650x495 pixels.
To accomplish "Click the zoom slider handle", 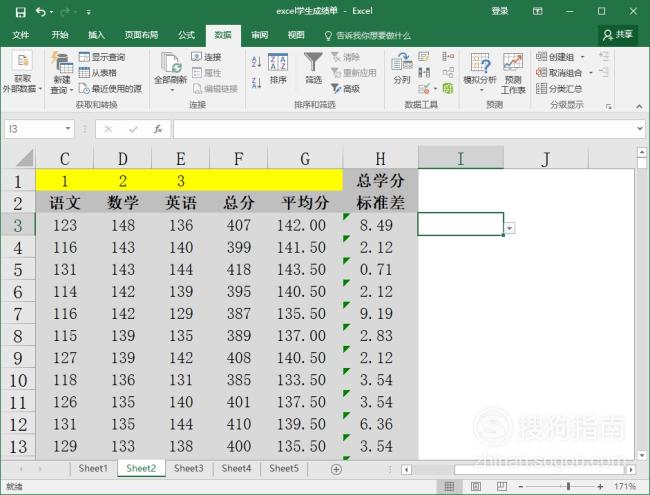I will coord(568,487).
